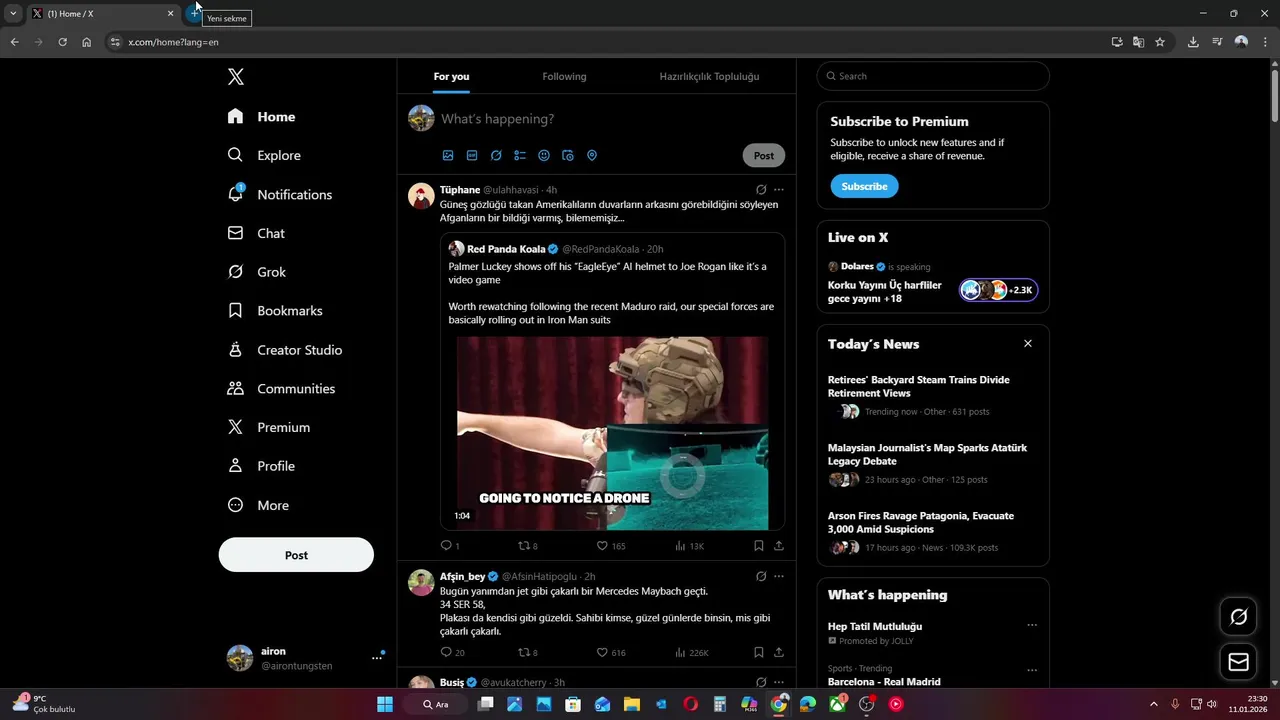
Task: Reload the page in Chrome
Action: [62, 42]
